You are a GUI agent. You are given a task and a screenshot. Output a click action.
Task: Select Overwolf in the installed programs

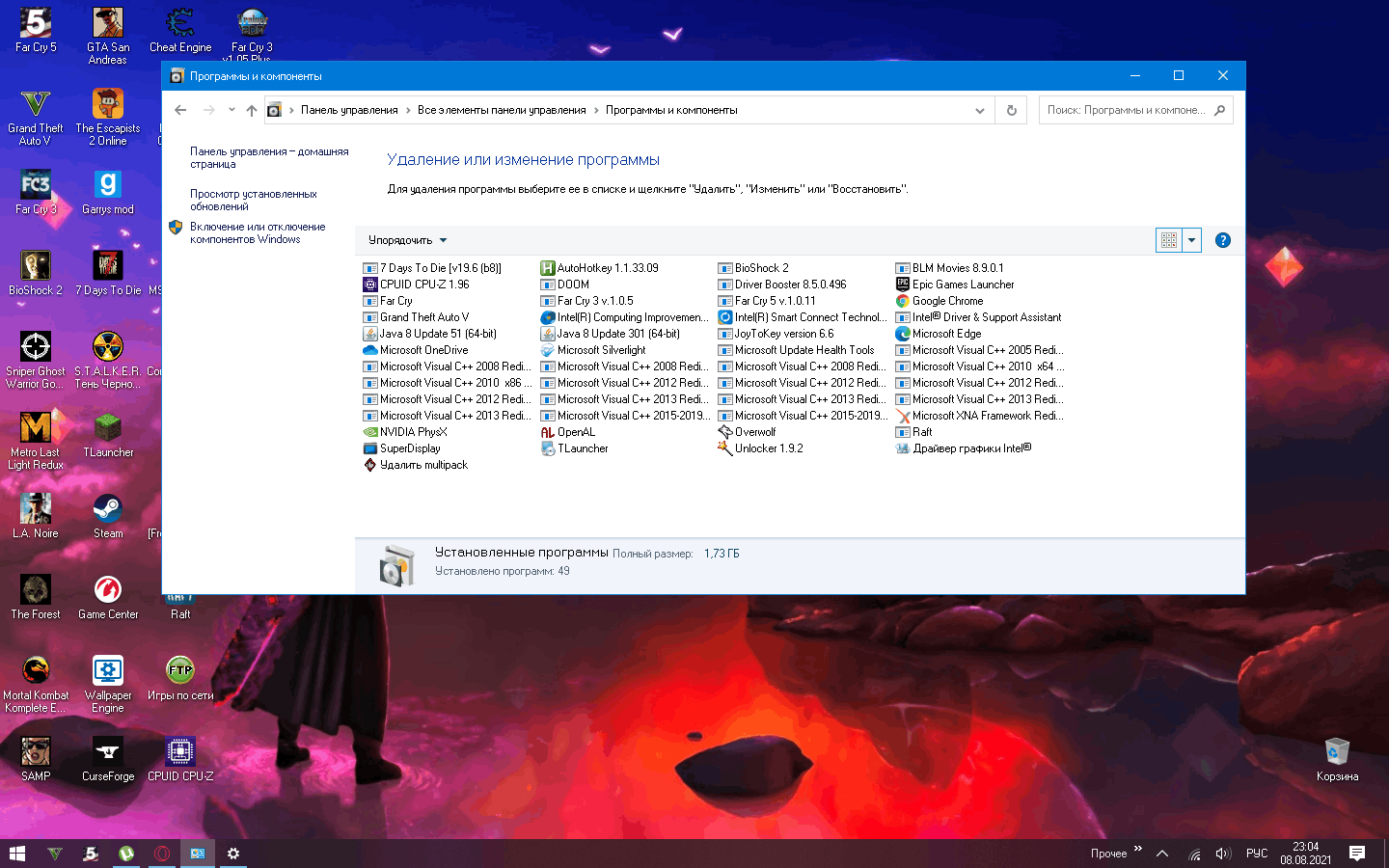click(747, 432)
